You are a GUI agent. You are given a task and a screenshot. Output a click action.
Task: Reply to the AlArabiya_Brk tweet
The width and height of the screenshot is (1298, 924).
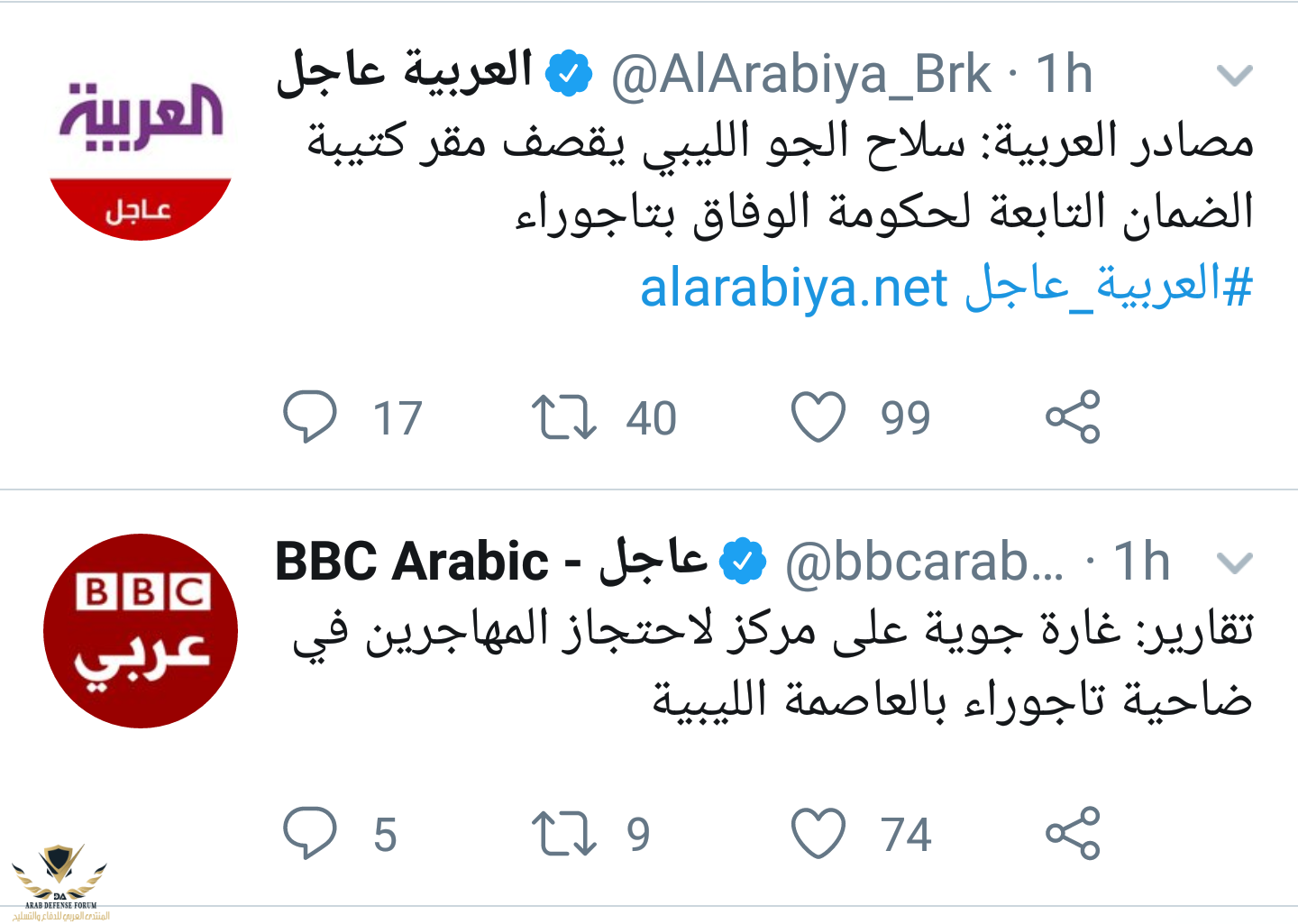(310, 416)
